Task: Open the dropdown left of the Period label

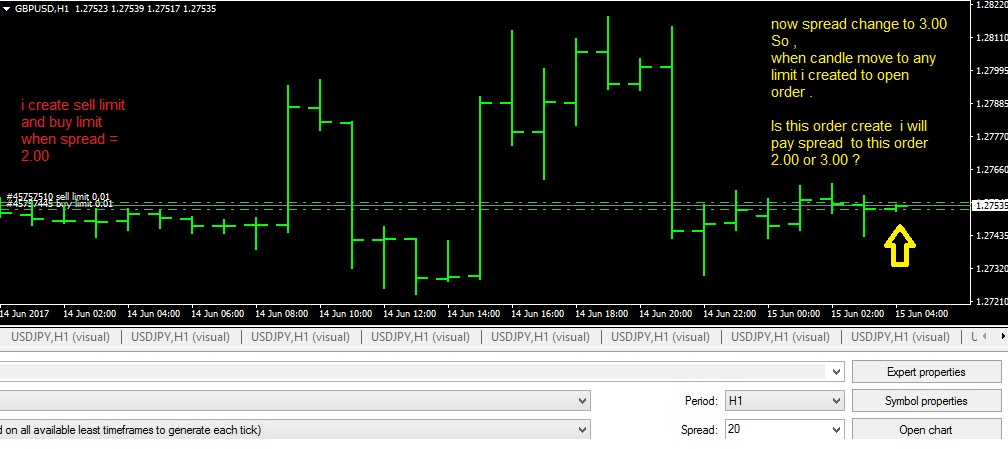Action: coord(582,401)
